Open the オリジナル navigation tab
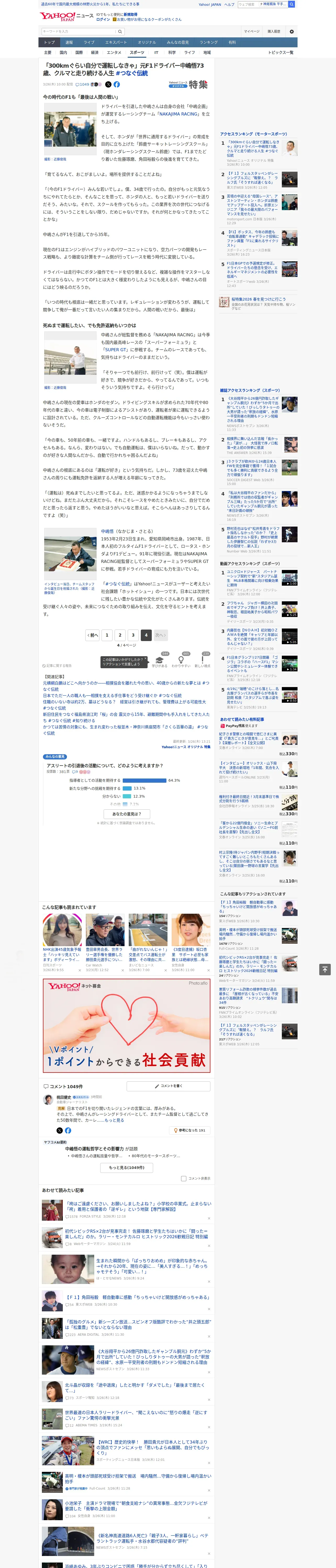This screenshot has width=336, height=1568. 147,43
